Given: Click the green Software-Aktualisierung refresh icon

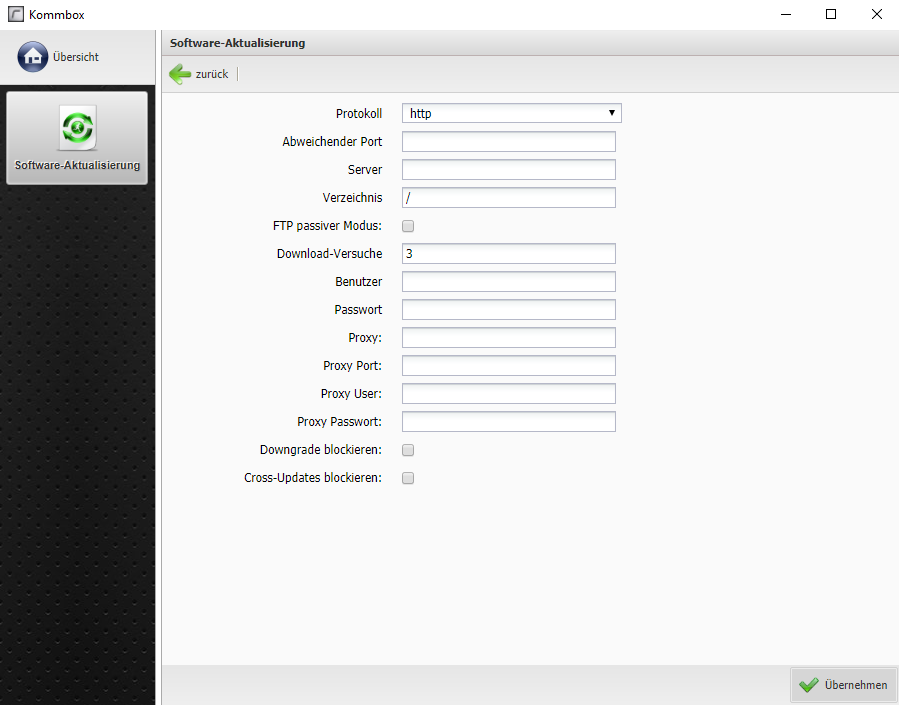Looking at the screenshot, I should (x=77, y=128).
